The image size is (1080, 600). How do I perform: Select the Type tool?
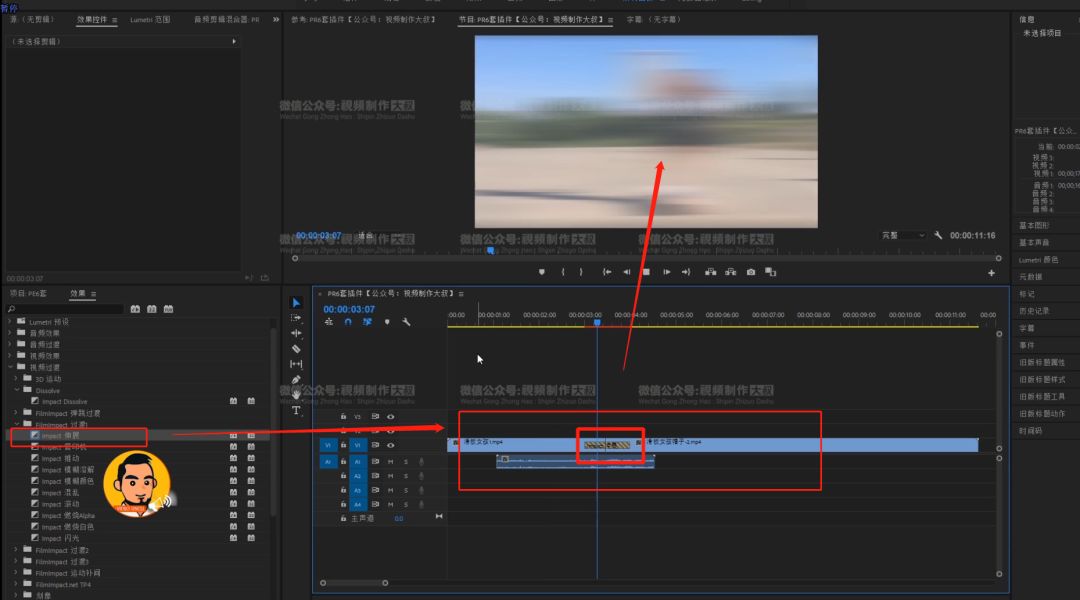pyautogui.click(x=296, y=410)
